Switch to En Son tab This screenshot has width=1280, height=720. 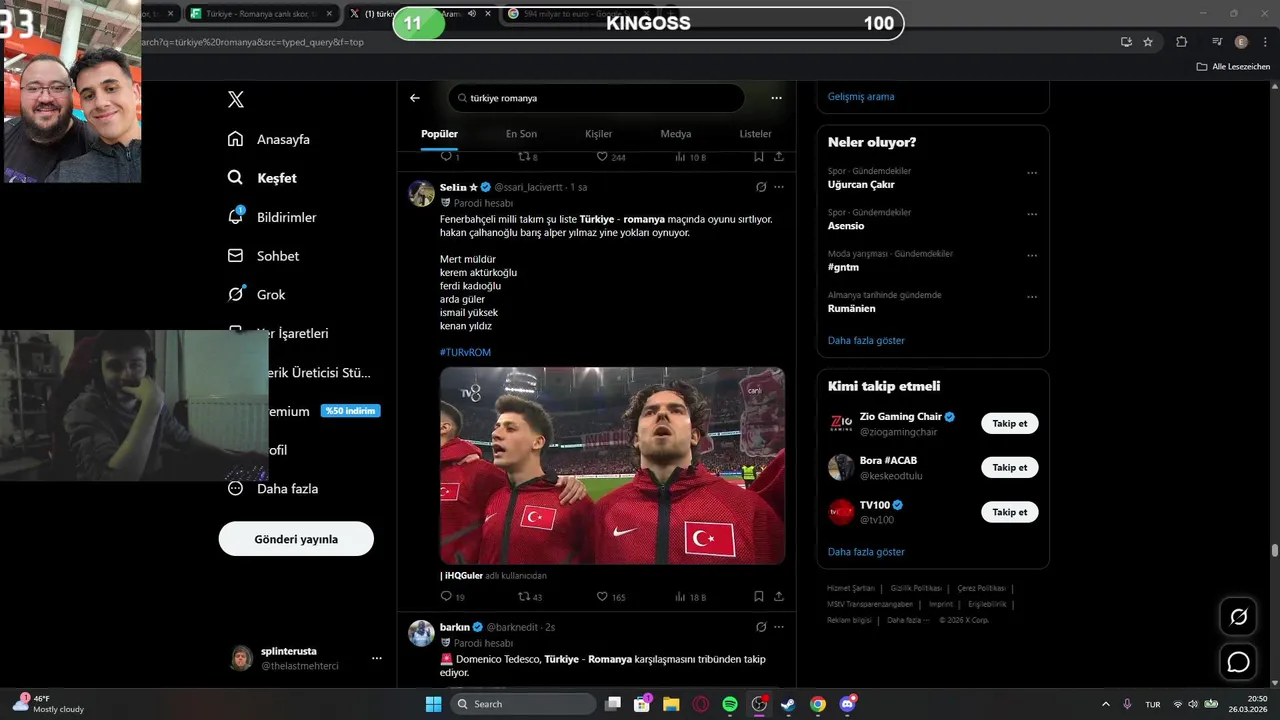click(x=521, y=134)
